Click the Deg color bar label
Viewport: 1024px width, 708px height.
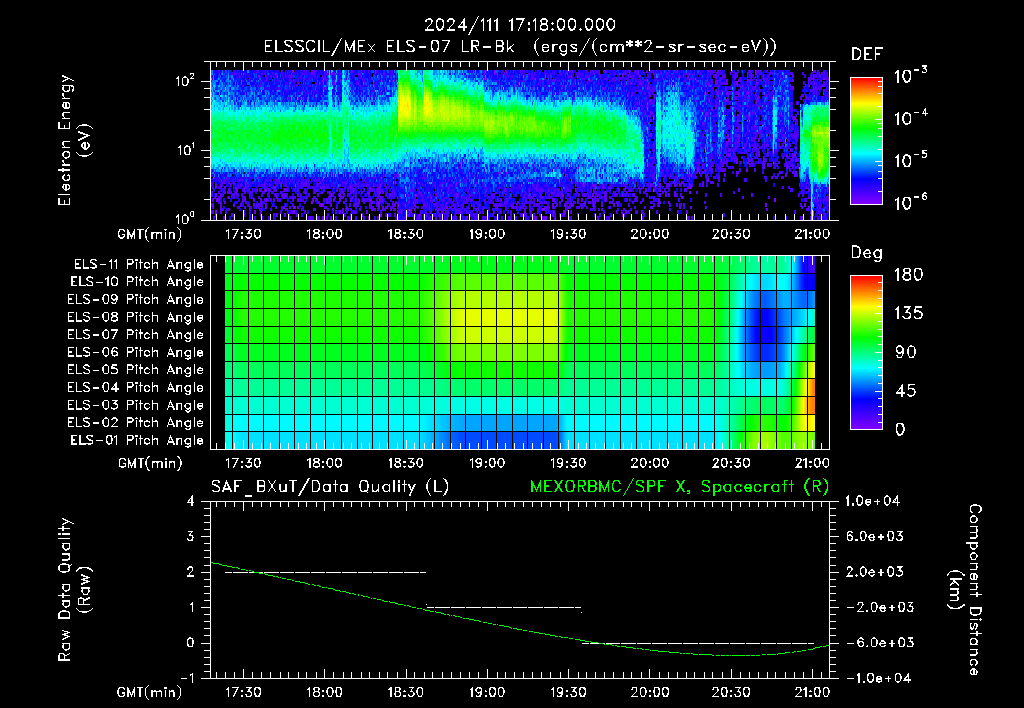[867, 253]
